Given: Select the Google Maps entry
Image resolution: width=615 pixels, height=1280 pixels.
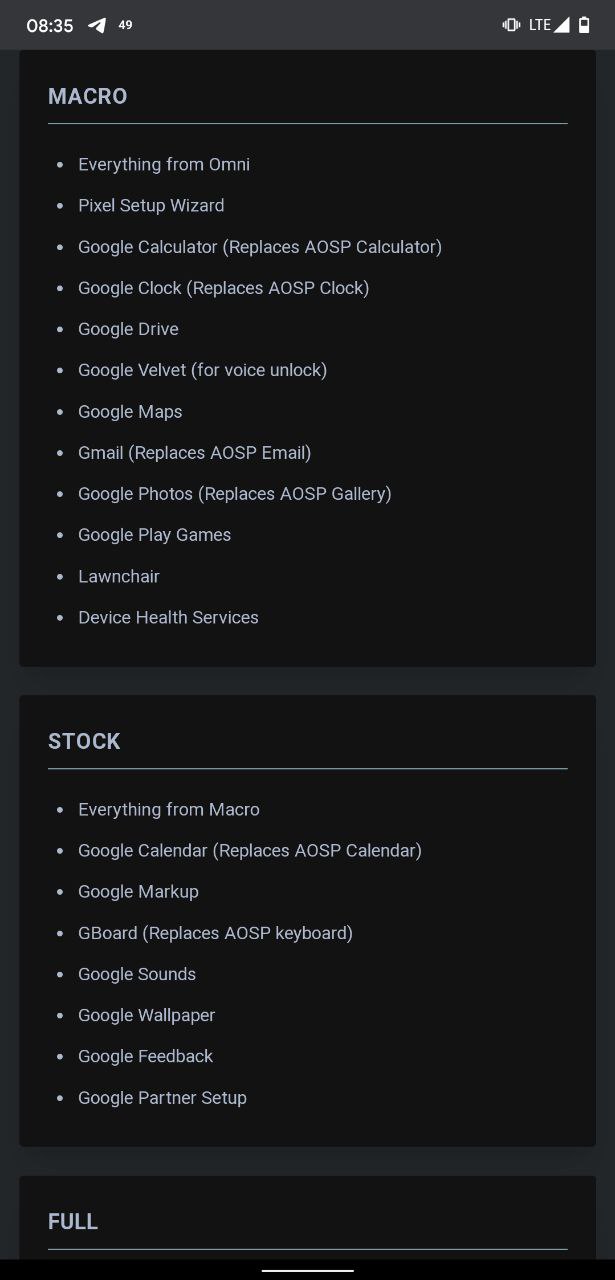Looking at the screenshot, I should 130,412.
